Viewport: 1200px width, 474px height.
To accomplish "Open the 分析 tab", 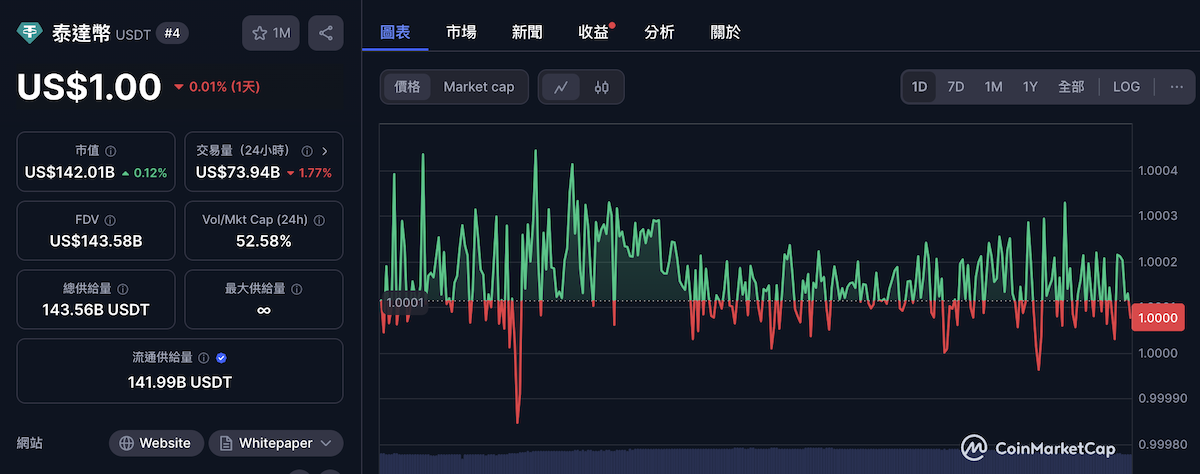I will pyautogui.click(x=659, y=32).
